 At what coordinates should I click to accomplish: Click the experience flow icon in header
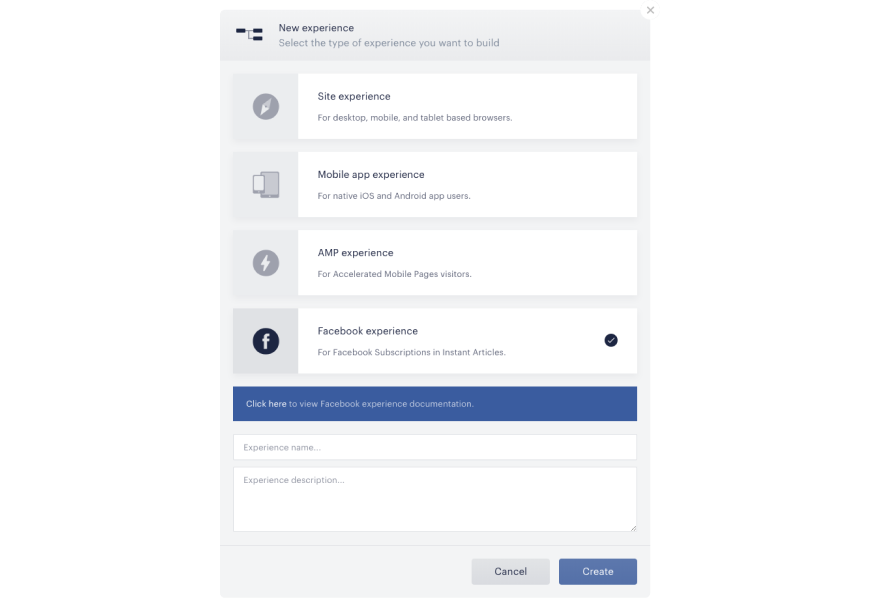(249, 34)
